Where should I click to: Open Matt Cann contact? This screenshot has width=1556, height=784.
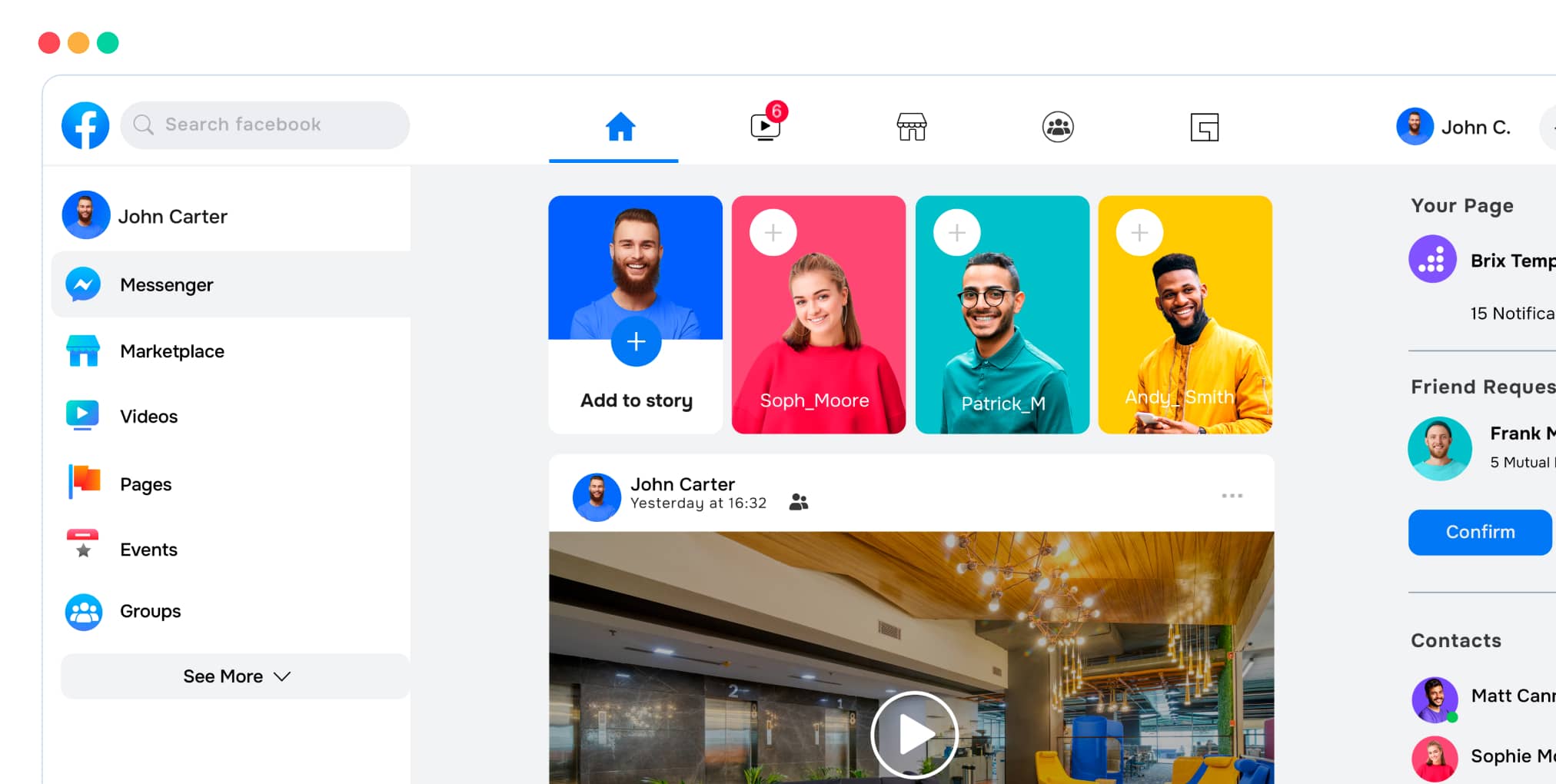pos(1512,696)
